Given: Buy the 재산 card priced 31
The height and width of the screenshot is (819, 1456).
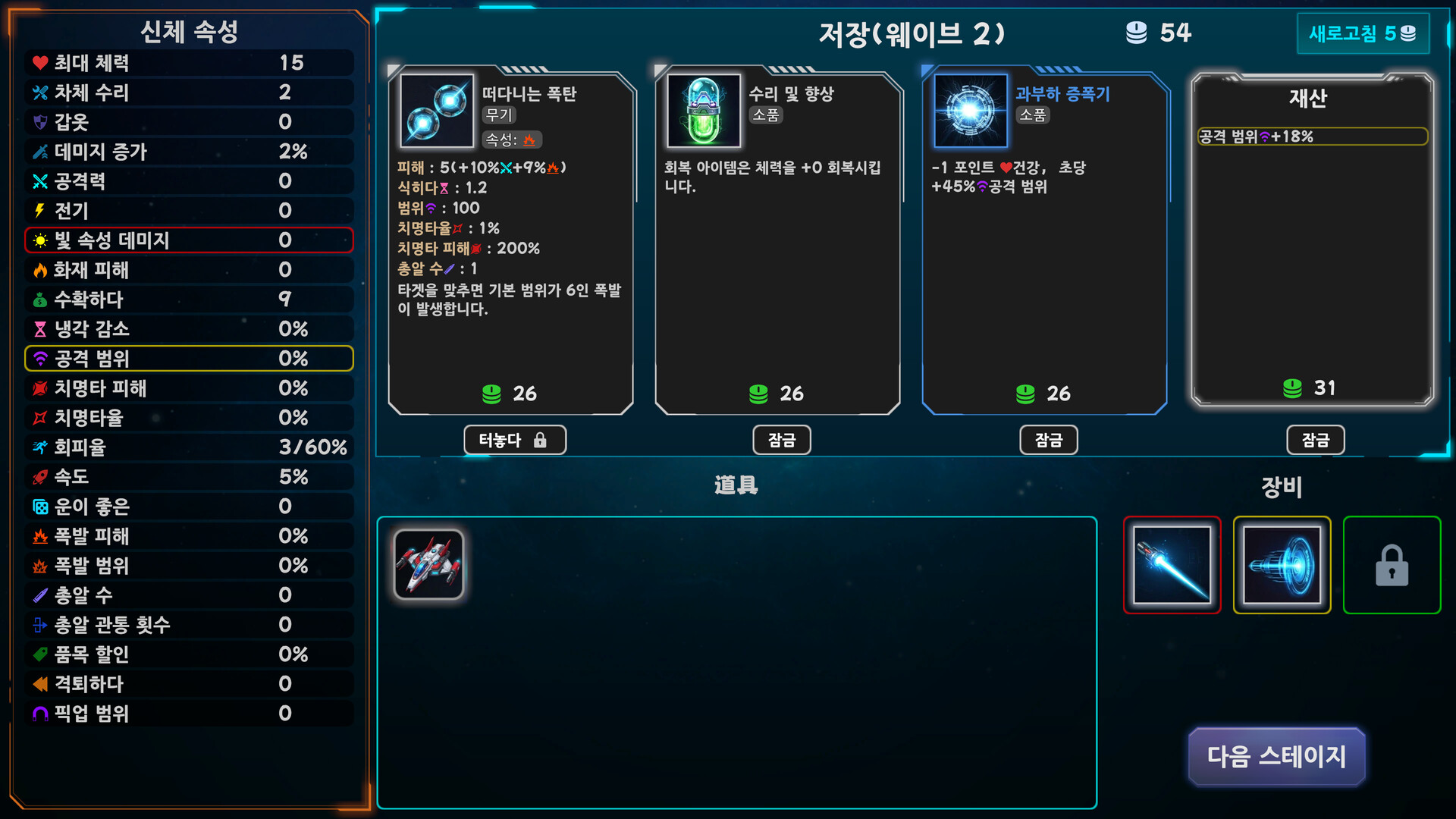Looking at the screenshot, I should (x=1312, y=240).
